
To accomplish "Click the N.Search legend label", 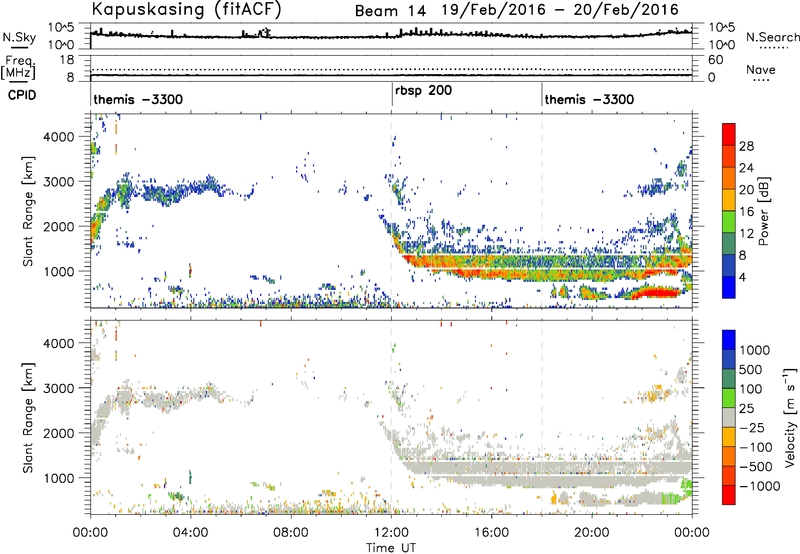I will (x=773, y=37).
